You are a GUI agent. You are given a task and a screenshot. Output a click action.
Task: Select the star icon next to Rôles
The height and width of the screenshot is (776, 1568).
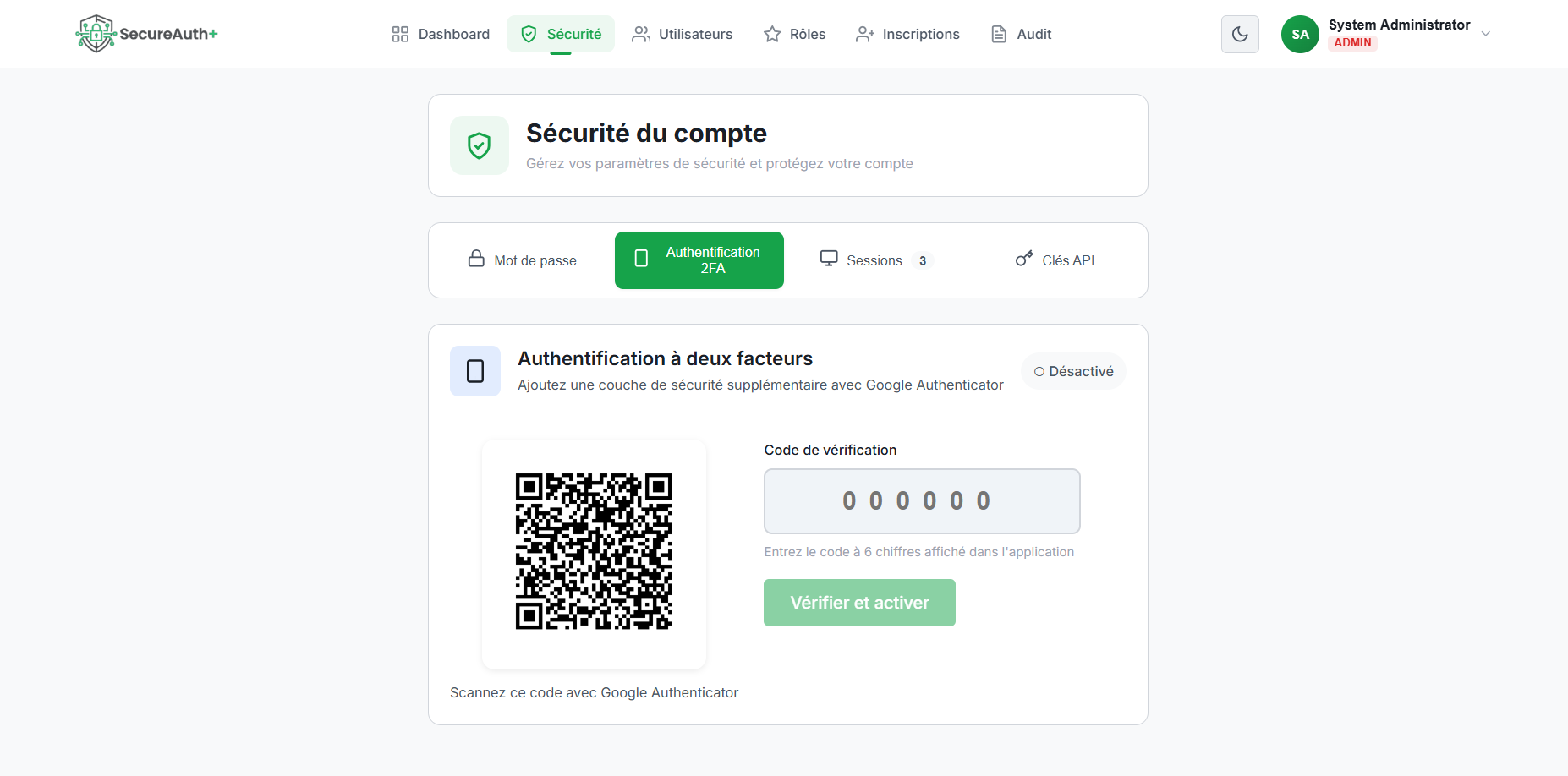[770, 34]
